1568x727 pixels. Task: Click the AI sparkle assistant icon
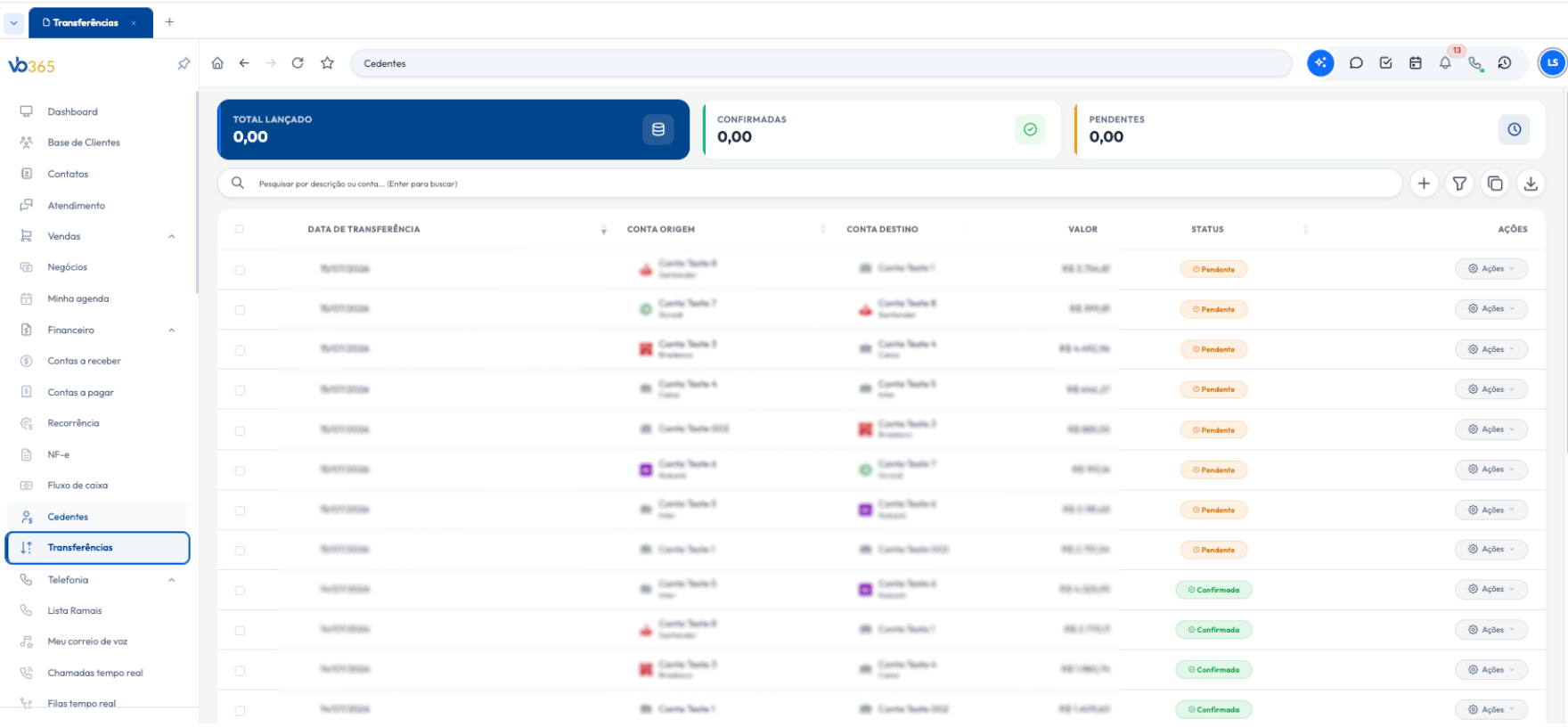tap(1320, 63)
